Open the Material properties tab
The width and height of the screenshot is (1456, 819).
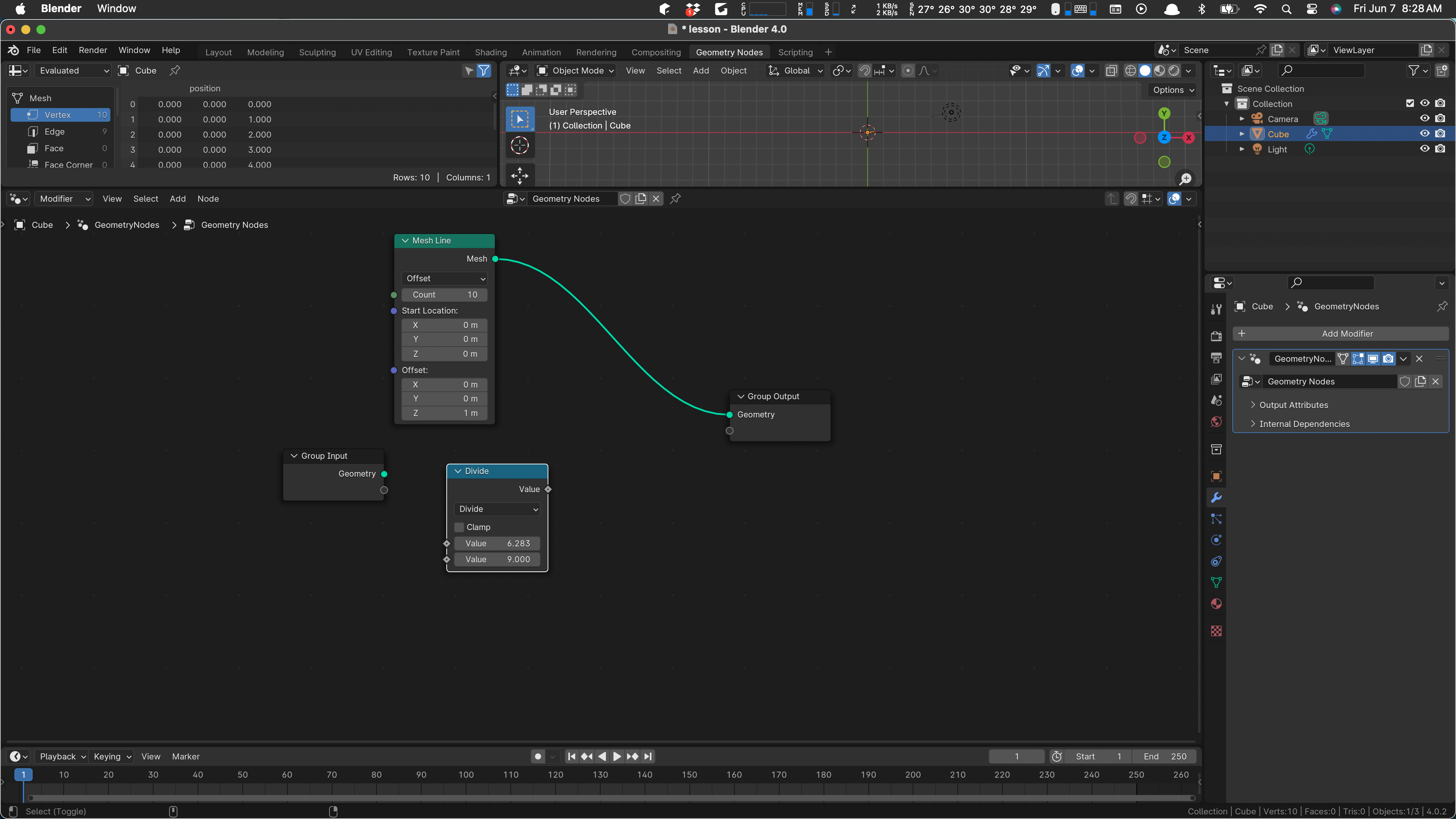[x=1216, y=604]
